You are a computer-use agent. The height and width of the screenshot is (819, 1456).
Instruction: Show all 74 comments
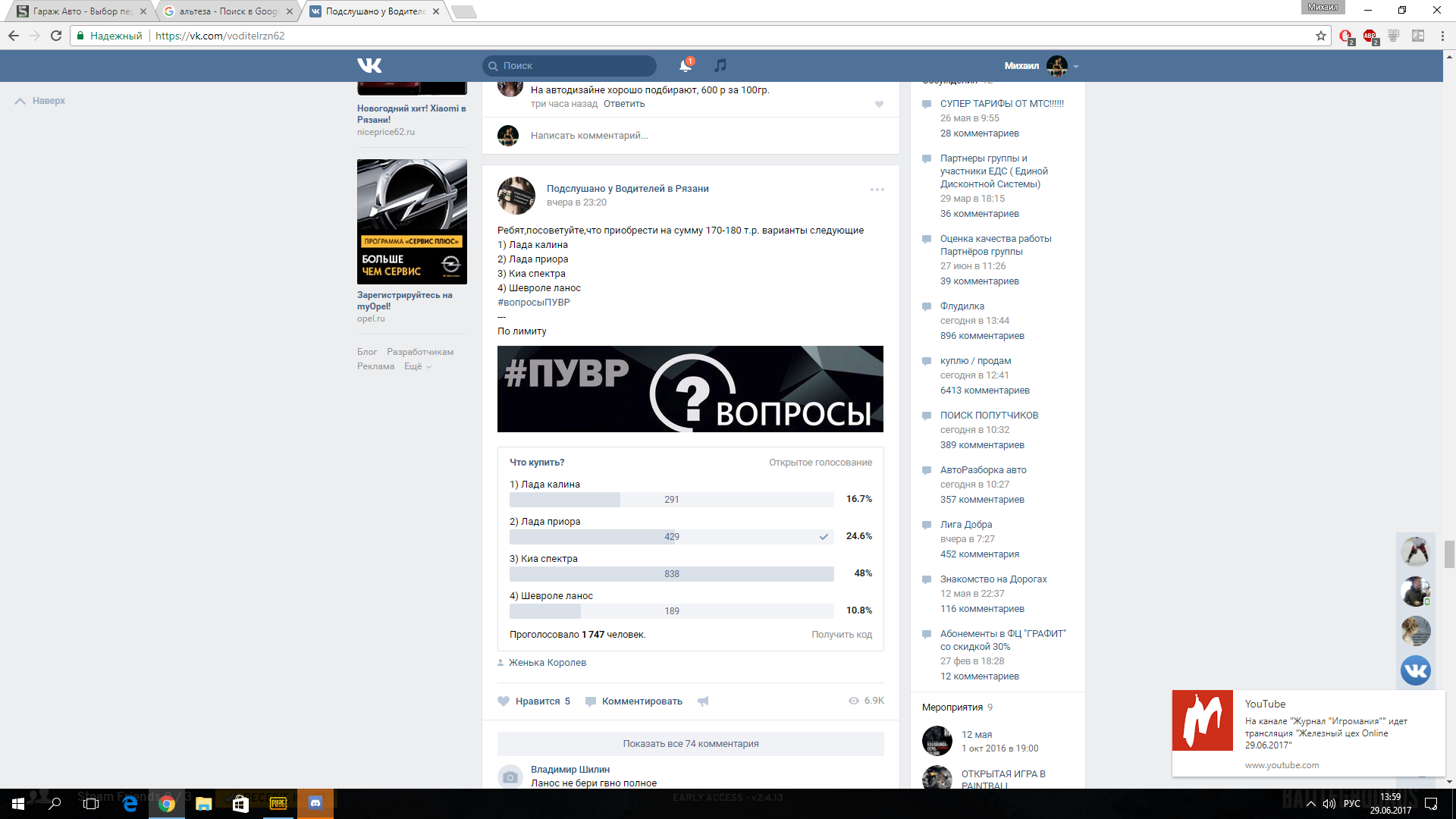pyautogui.click(x=690, y=743)
